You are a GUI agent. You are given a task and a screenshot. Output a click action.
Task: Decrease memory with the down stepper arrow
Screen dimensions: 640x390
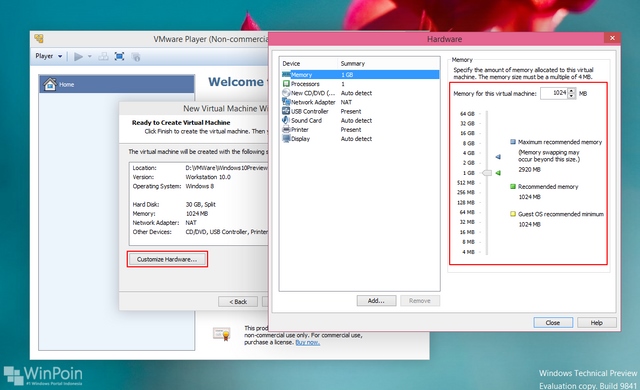(x=571, y=96)
